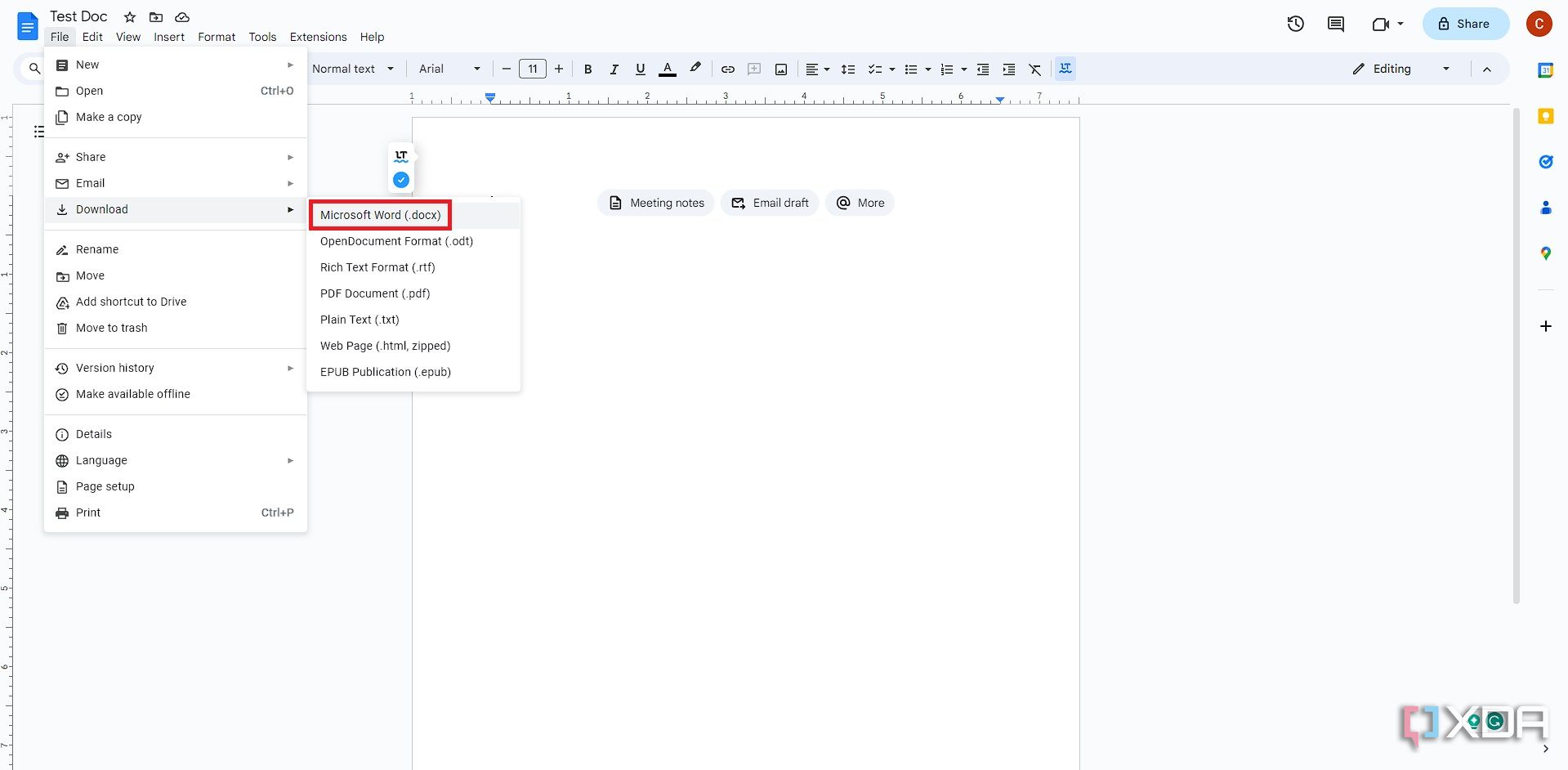This screenshot has width=1568, height=770.
Task: Click the blue Share button
Action: pyautogui.click(x=1465, y=24)
